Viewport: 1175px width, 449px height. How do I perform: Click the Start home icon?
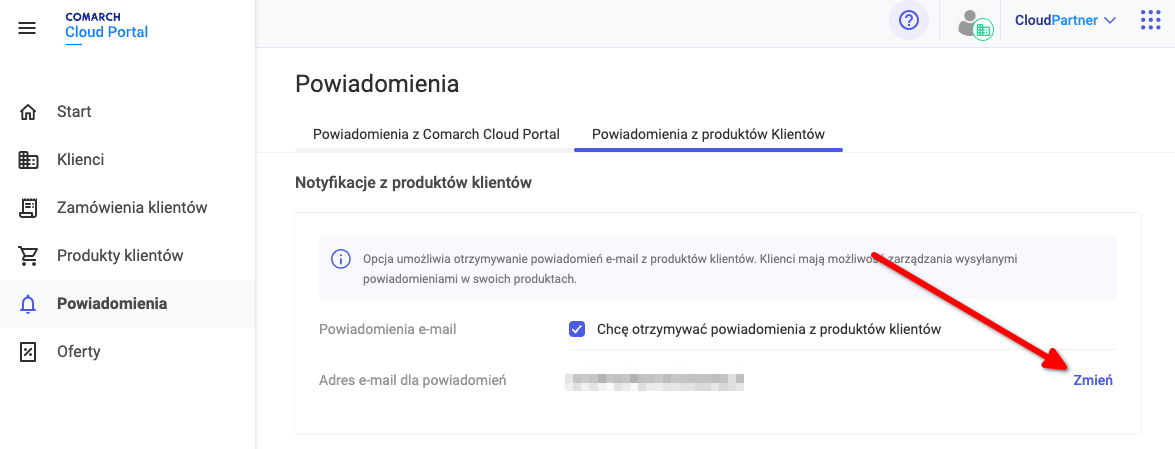pyautogui.click(x=28, y=112)
